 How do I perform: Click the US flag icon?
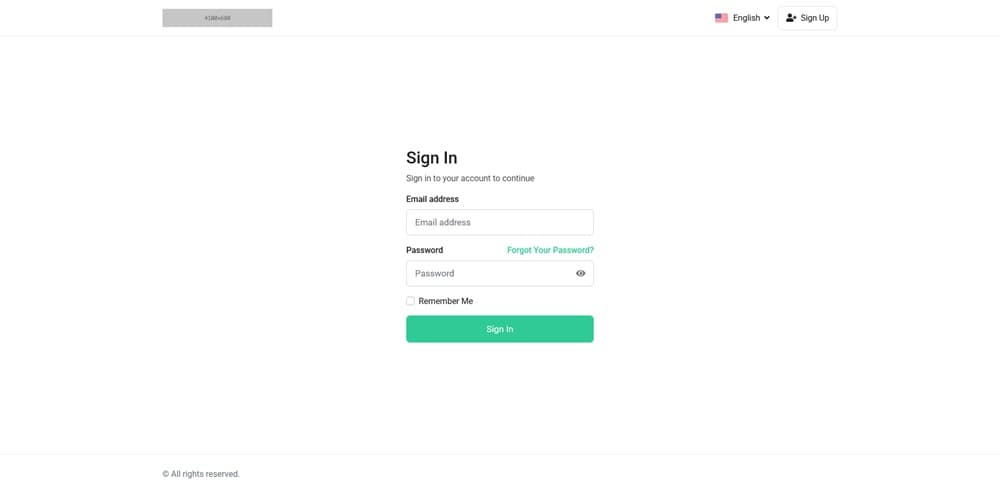click(x=721, y=18)
